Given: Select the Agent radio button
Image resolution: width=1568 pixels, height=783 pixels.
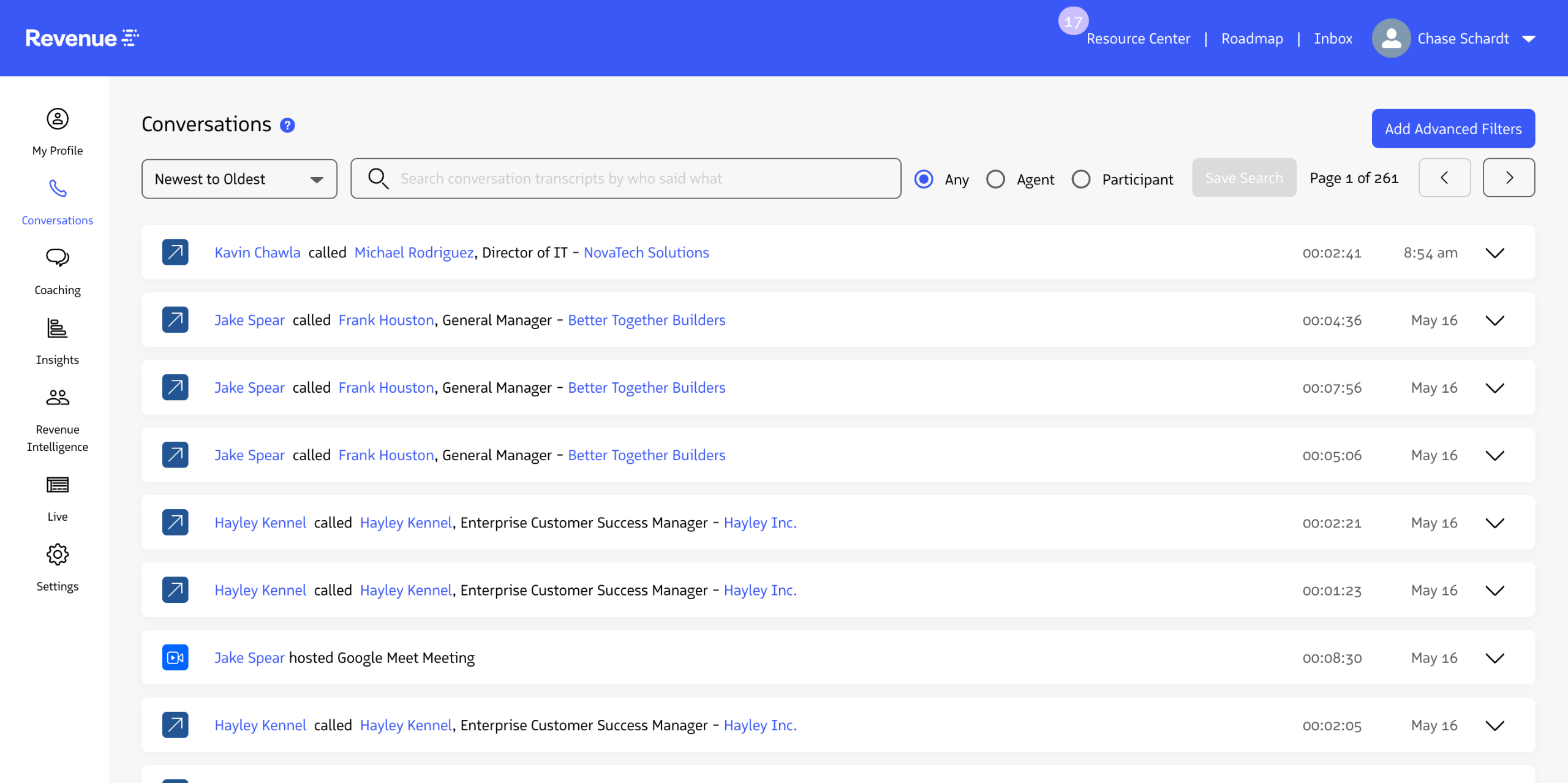Looking at the screenshot, I should [995, 179].
